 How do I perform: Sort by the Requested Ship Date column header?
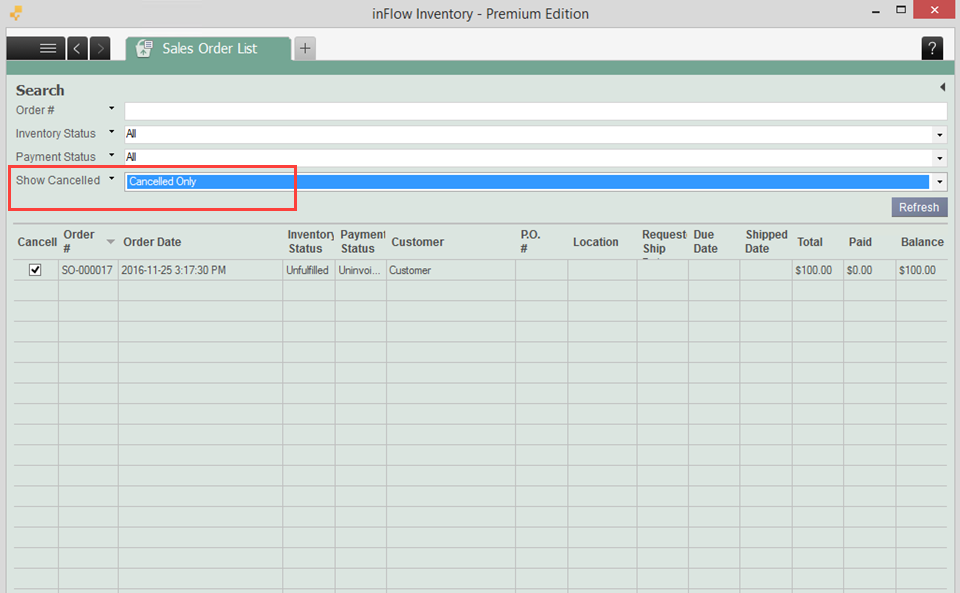663,242
